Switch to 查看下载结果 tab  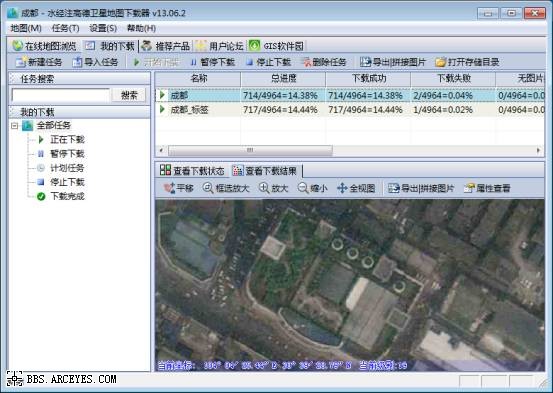[265, 171]
